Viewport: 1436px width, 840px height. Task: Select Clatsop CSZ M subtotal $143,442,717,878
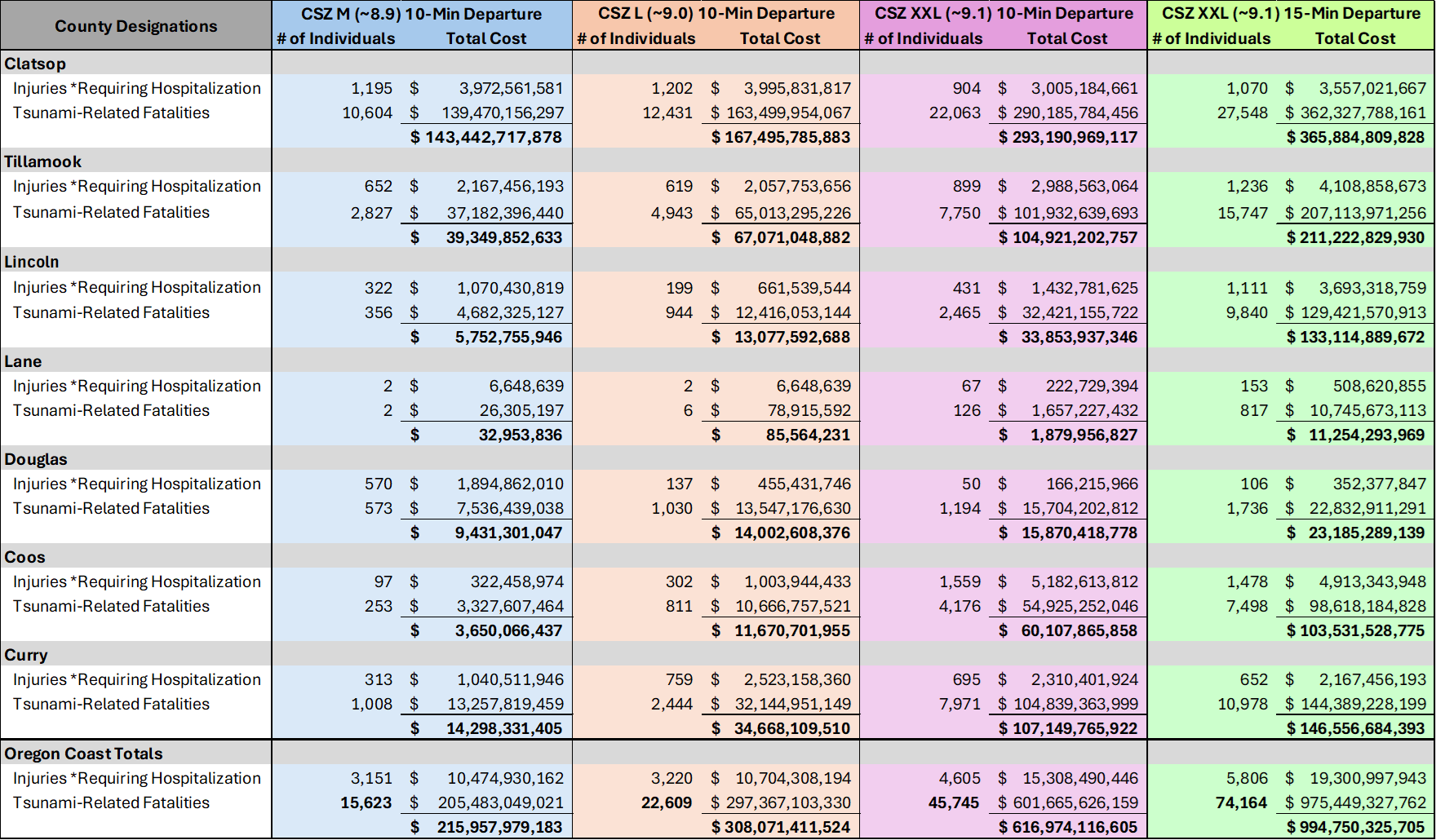coord(486,137)
